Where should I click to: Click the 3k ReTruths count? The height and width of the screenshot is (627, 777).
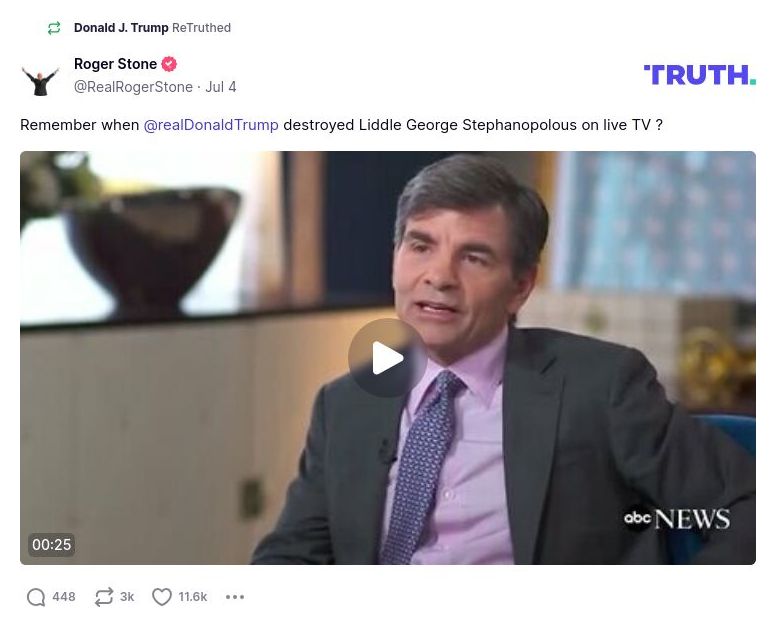tap(127, 597)
